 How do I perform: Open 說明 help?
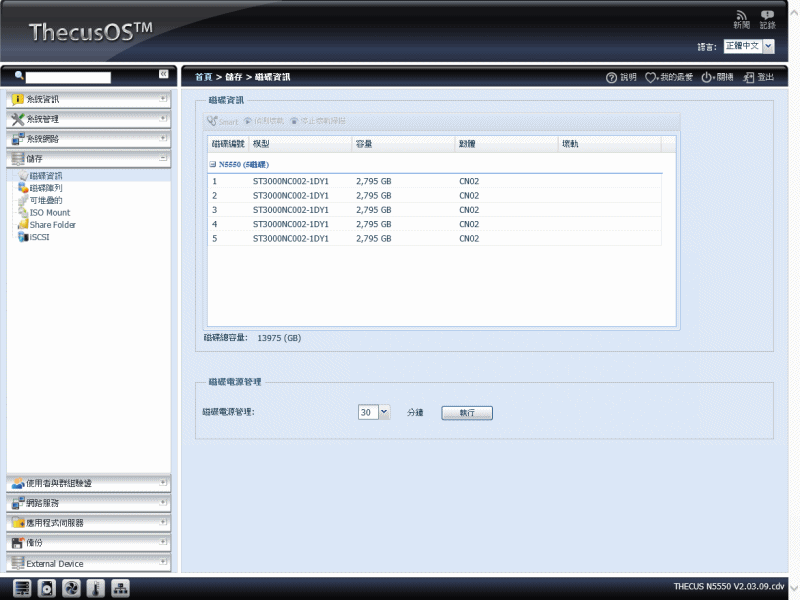point(621,78)
